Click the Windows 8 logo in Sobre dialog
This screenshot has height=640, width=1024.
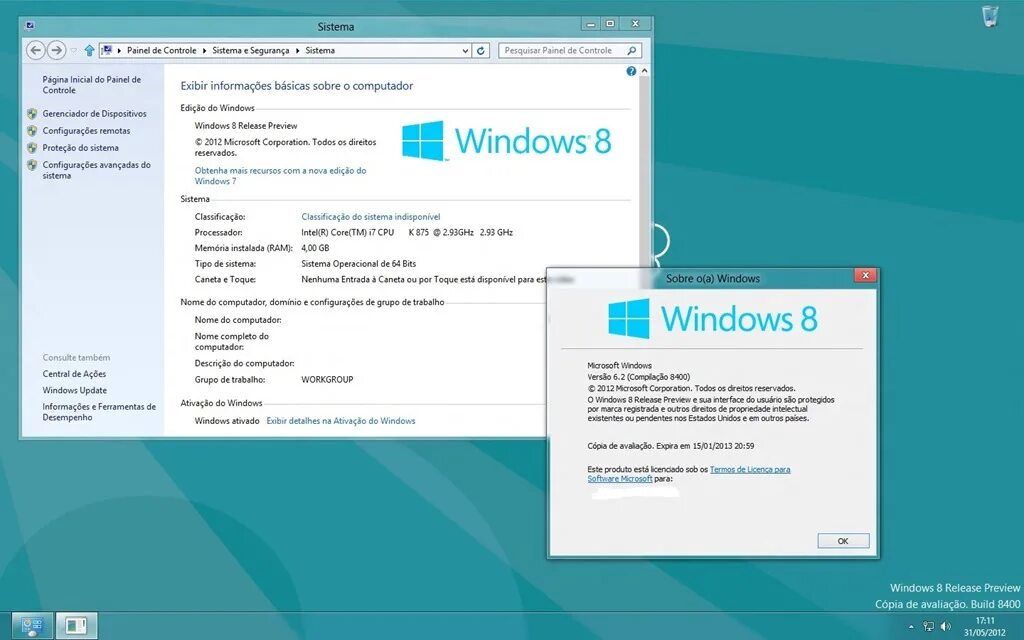[712, 319]
